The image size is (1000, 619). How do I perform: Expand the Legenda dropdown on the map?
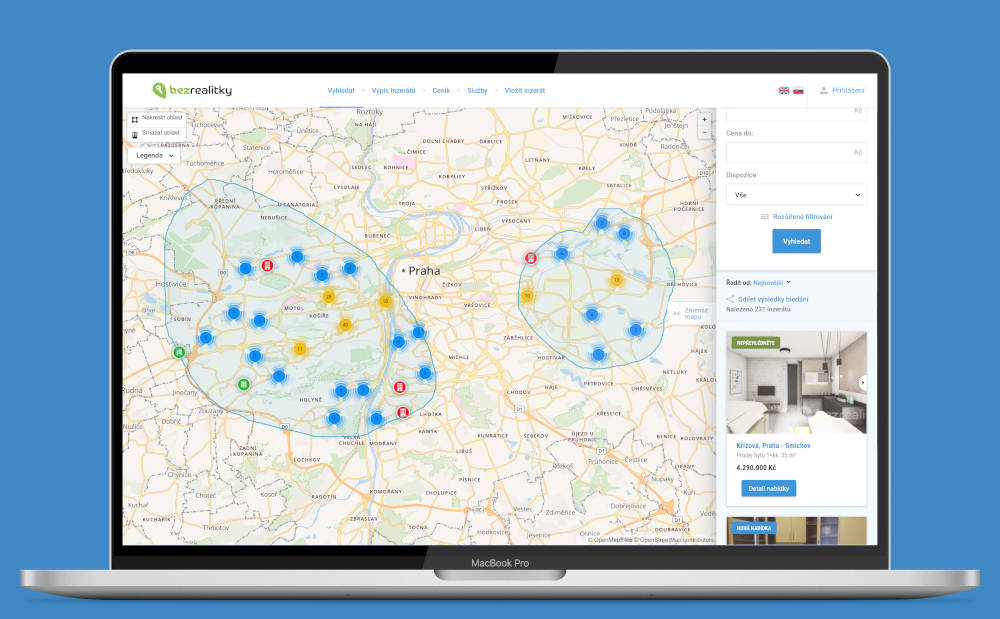pos(154,156)
